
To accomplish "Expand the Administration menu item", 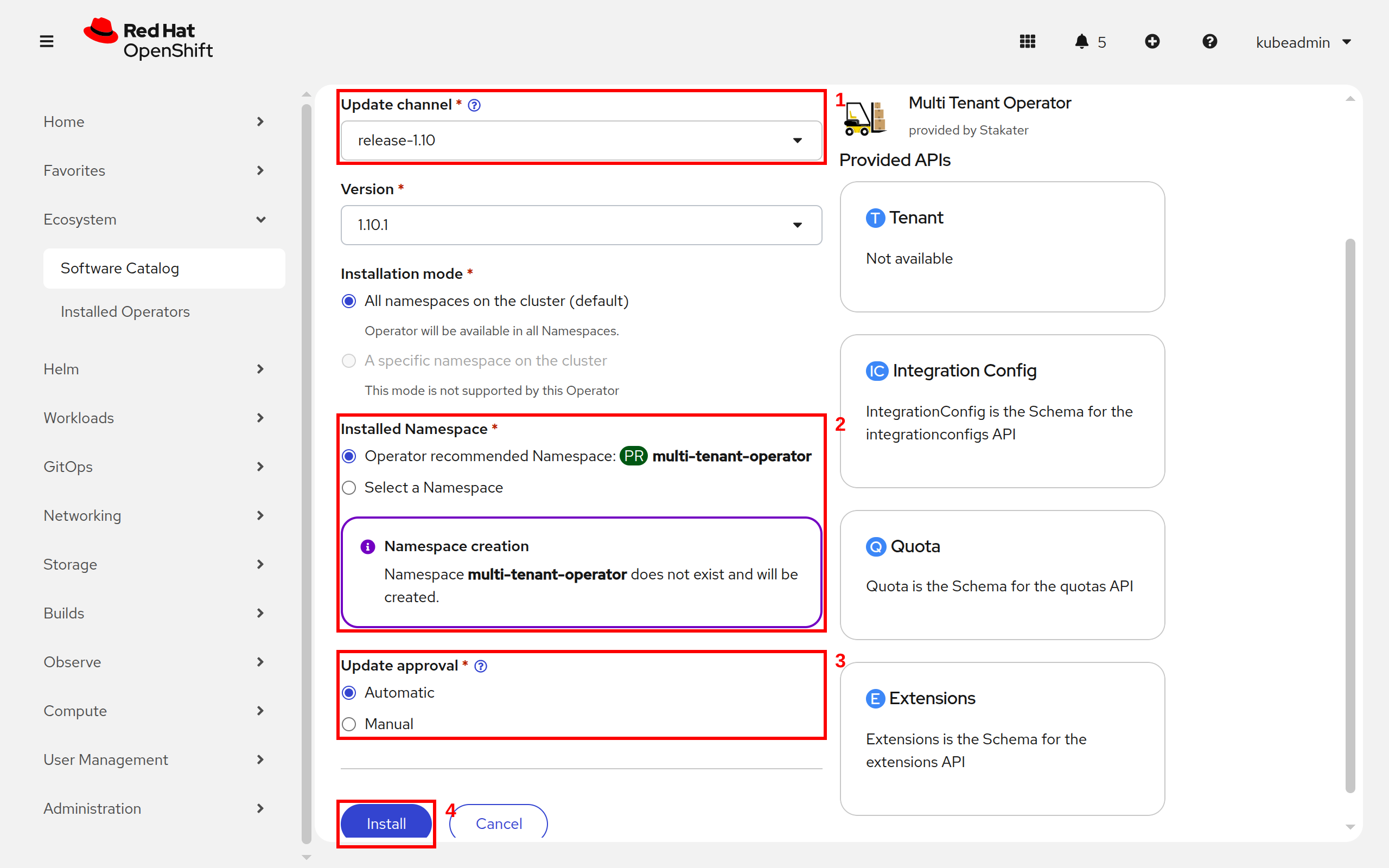I will (155, 808).
